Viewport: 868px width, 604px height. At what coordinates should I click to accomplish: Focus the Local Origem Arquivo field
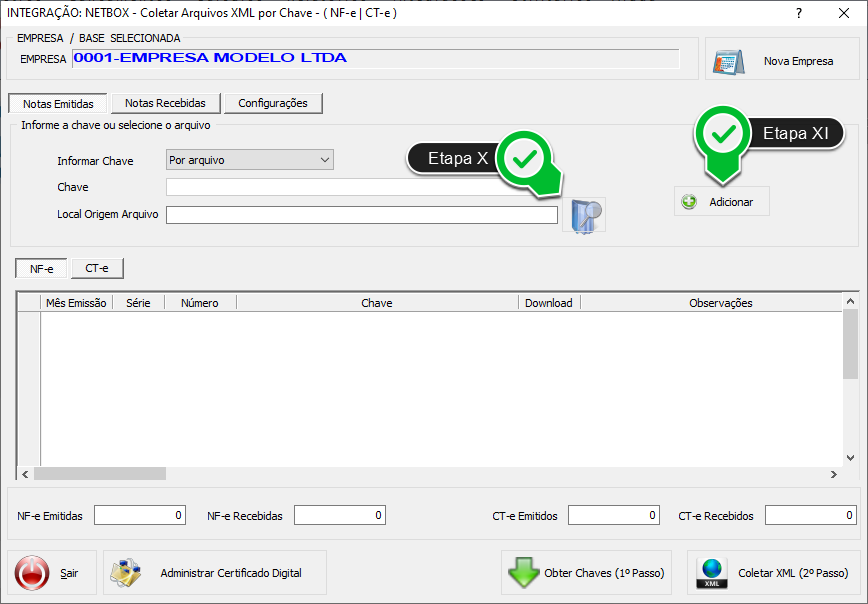click(361, 215)
